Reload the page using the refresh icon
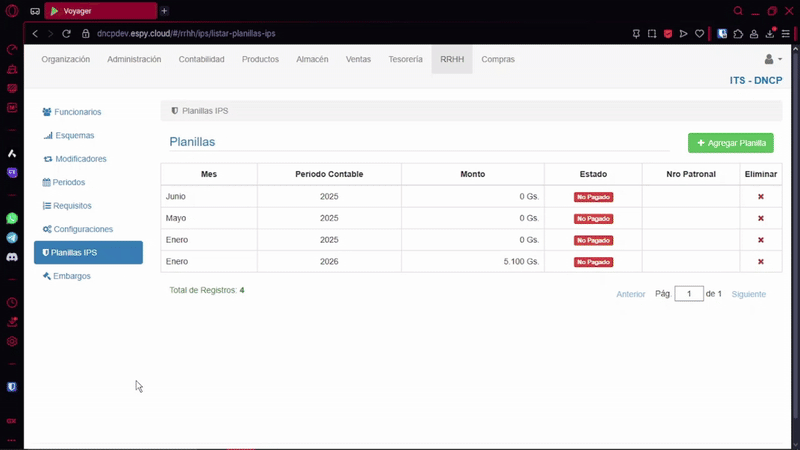 (67, 33)
